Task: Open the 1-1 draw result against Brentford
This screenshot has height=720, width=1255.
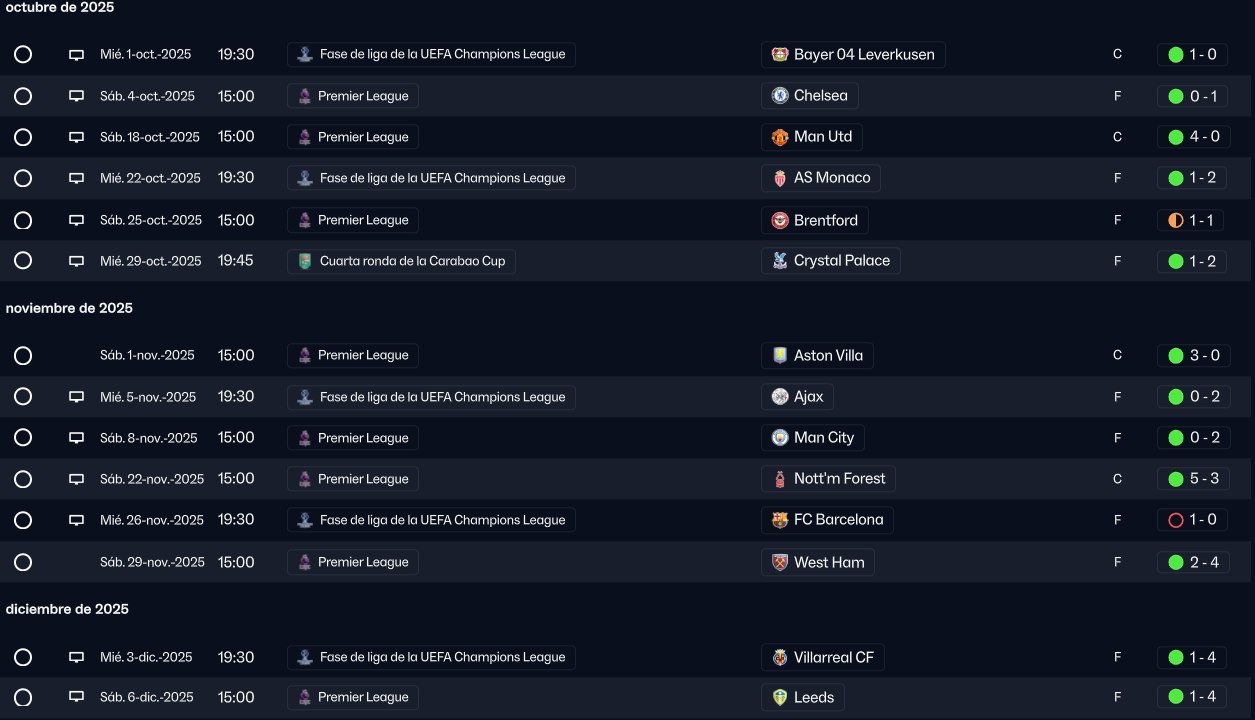Action: point(1191,220)
